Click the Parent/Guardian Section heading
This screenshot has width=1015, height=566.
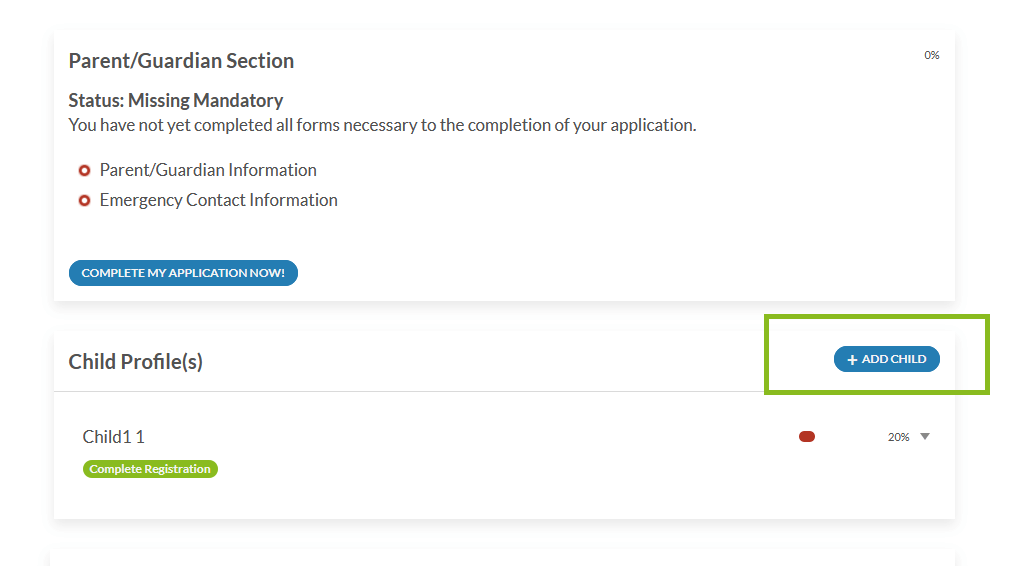[x=181, y=61]
